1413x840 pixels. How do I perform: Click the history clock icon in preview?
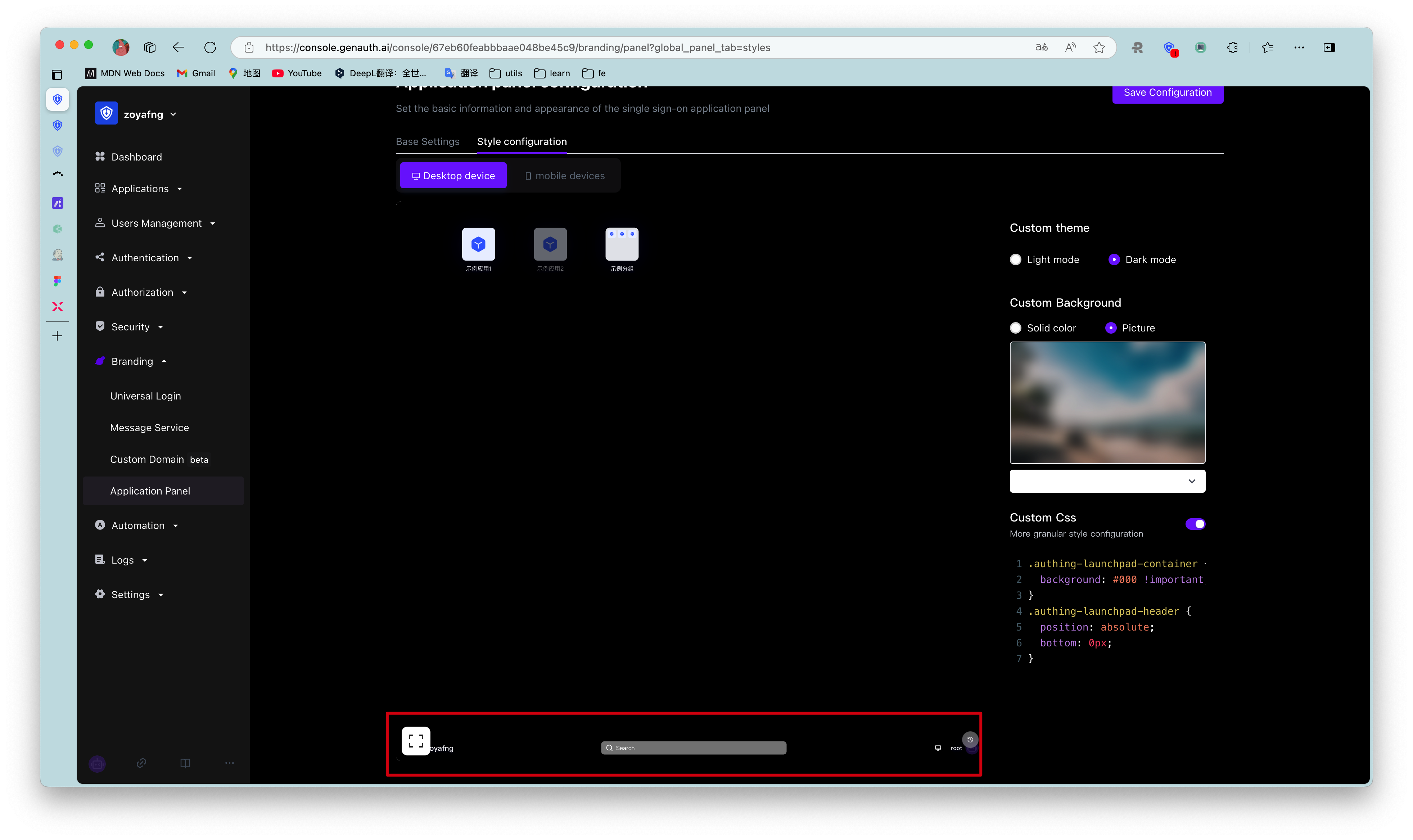(x=970, y=739)
